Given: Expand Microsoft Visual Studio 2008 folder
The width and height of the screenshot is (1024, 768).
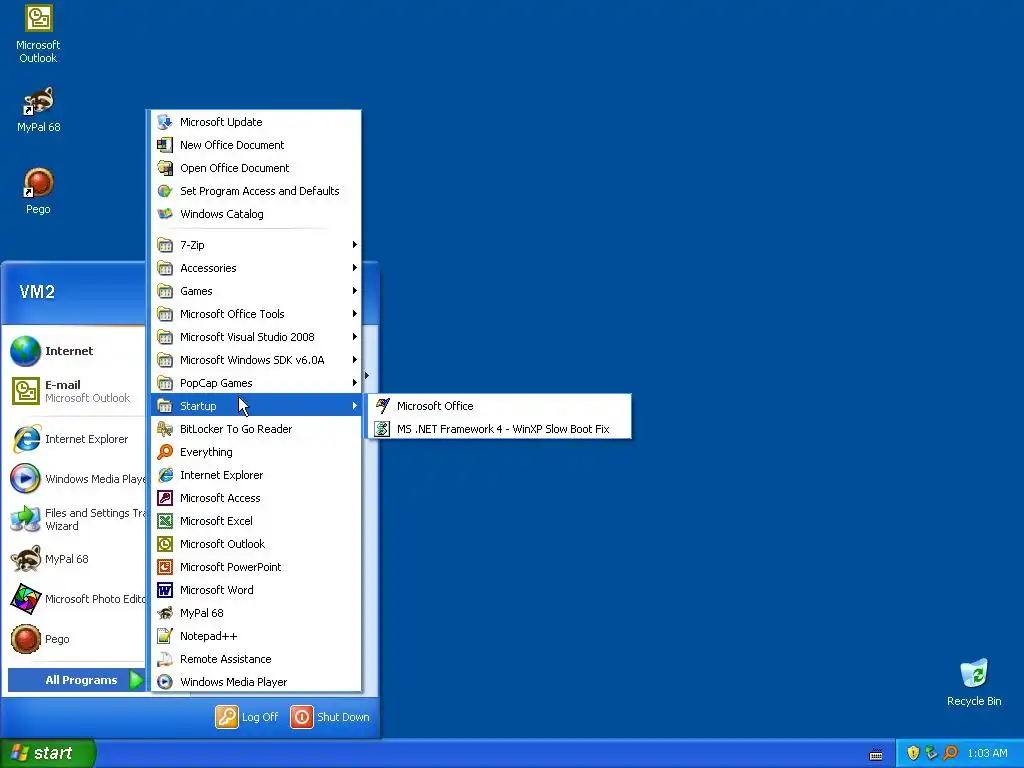Looking at the screenshot, I should click(256, 337).
